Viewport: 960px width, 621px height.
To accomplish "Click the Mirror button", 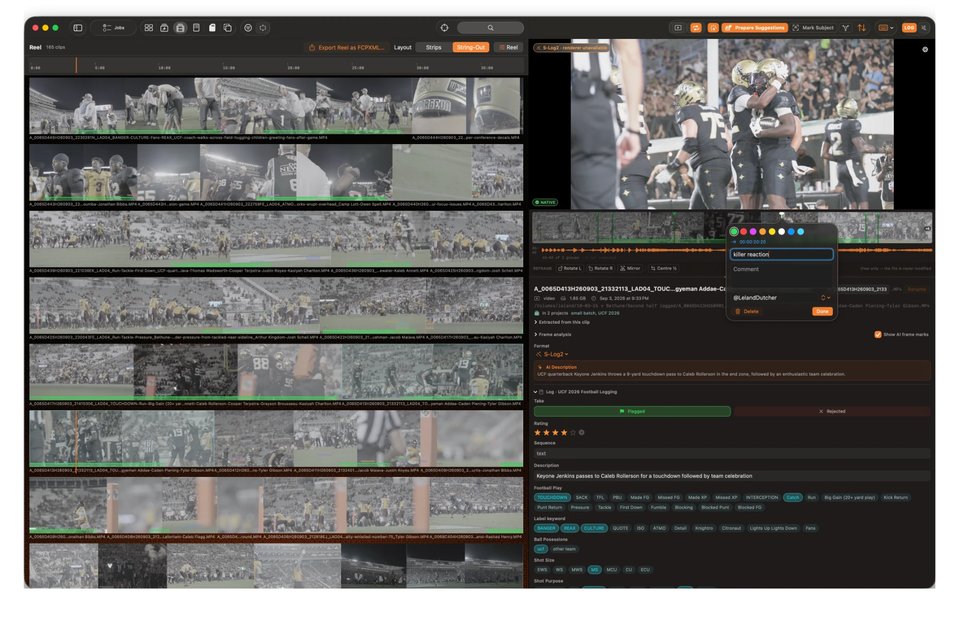I will [630, 268].
